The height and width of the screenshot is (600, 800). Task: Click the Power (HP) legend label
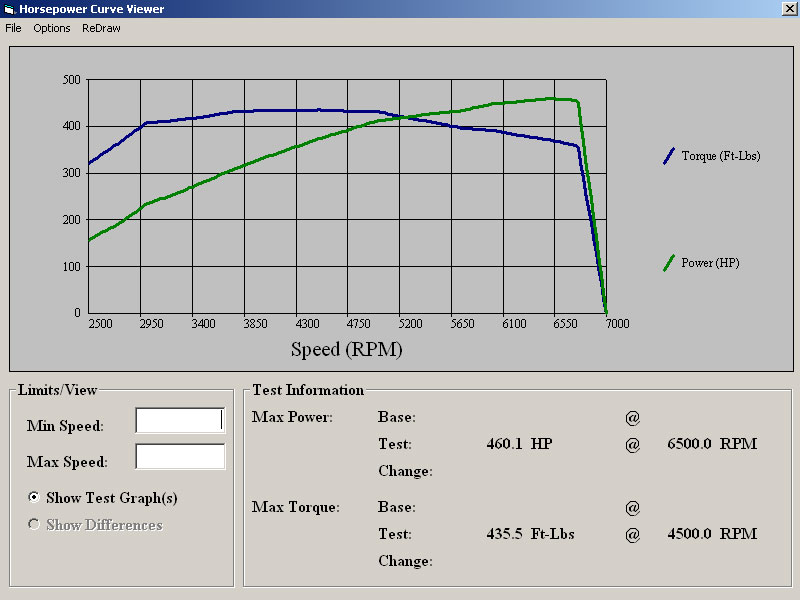click(x=710, y=263)
